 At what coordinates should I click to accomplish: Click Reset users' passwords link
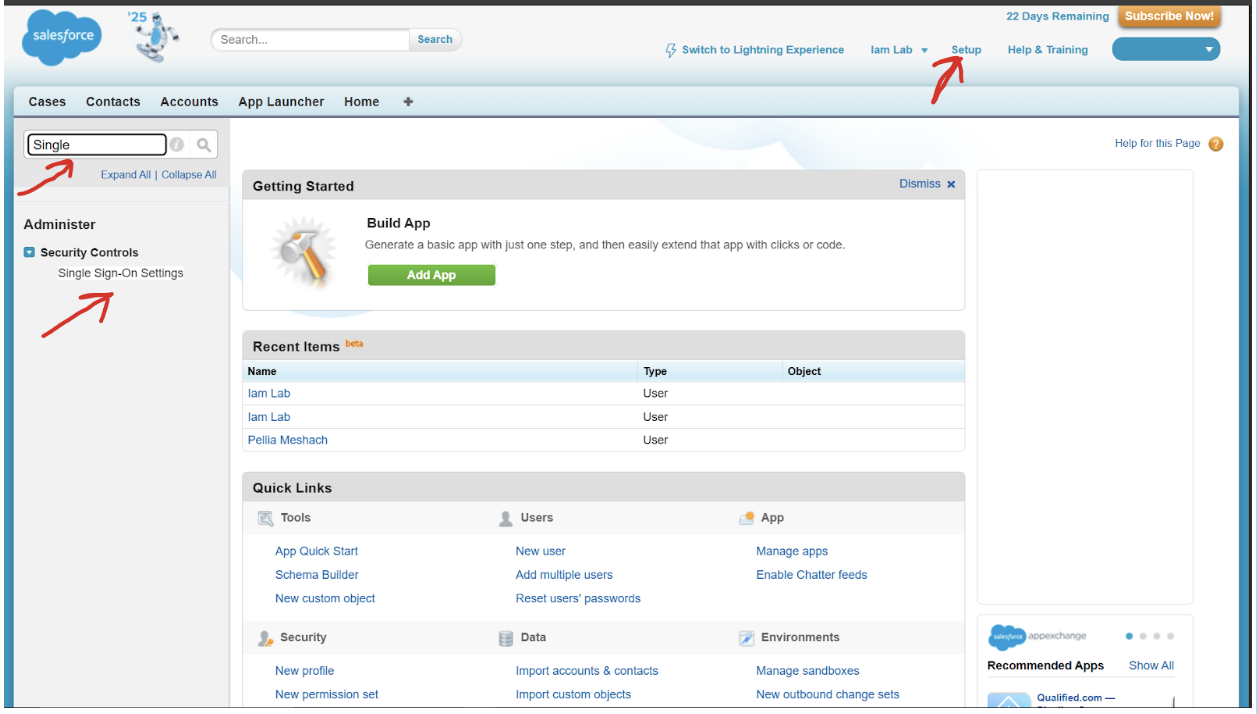pyautogui.click(x=578, y=598)
